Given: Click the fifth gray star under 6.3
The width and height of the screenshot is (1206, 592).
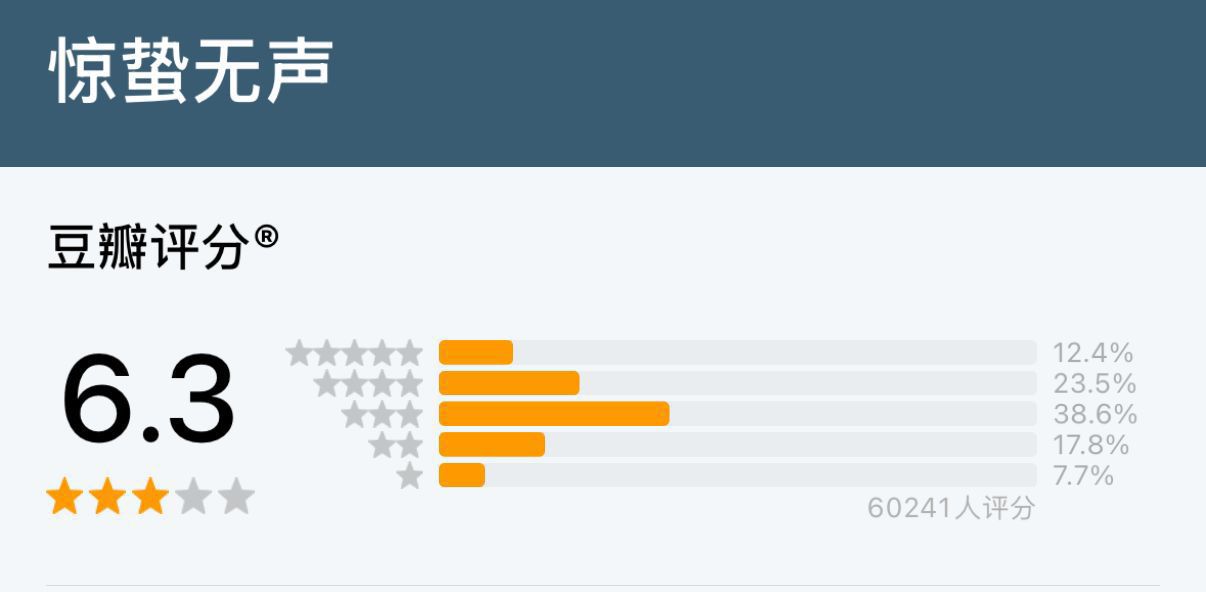Looking at the screenshot, I should [x=236, y=497].
